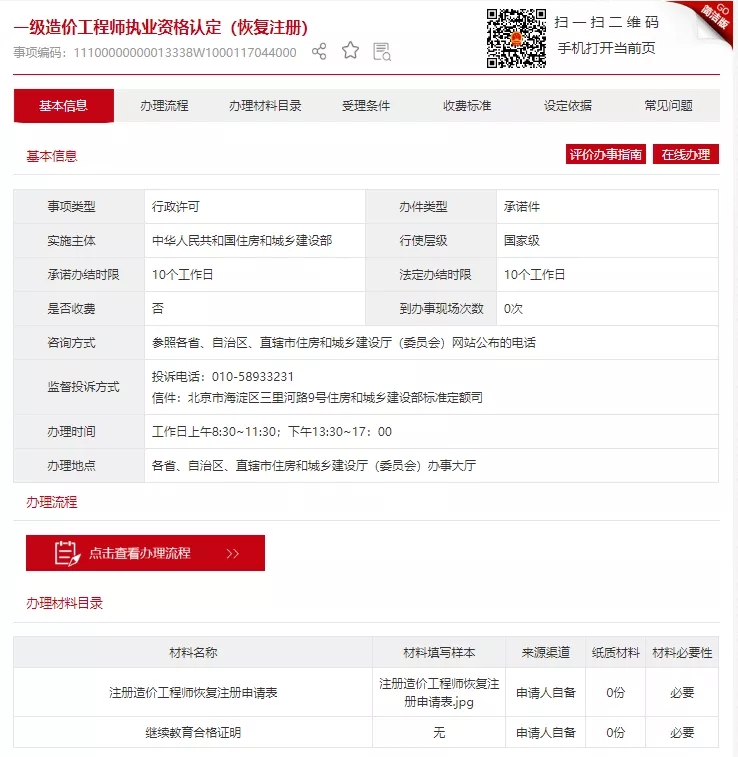Click the 注册造价工程师恢复注册申请表 material name
738x757 pixels.
pos(193,693)
